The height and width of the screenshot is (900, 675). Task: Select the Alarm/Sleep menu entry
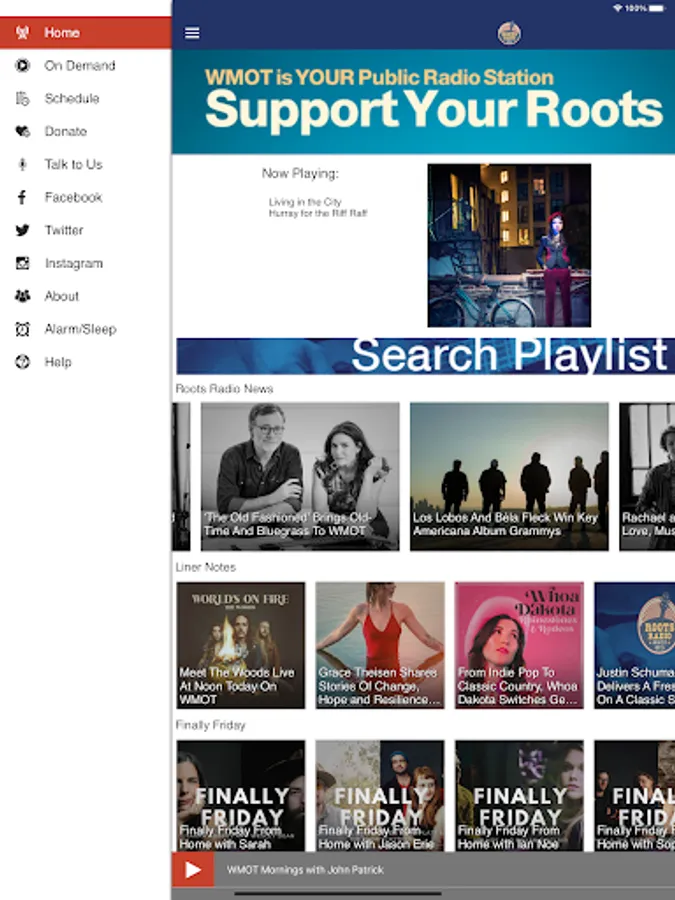pyautogui.click(x=86, y=329)
